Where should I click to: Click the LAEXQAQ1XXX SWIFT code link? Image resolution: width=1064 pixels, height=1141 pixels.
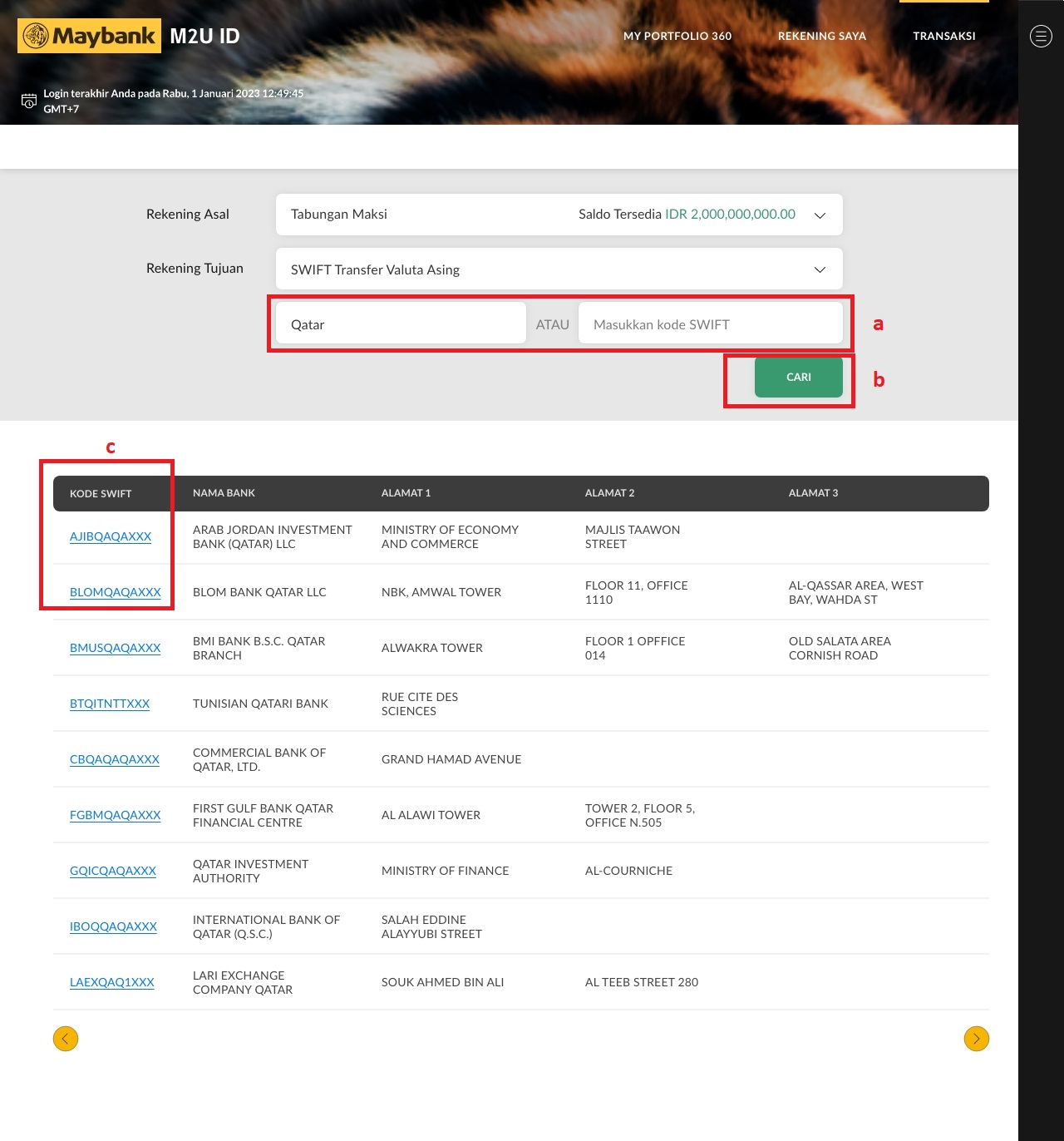pyautogui.click(x=112, y=982)
